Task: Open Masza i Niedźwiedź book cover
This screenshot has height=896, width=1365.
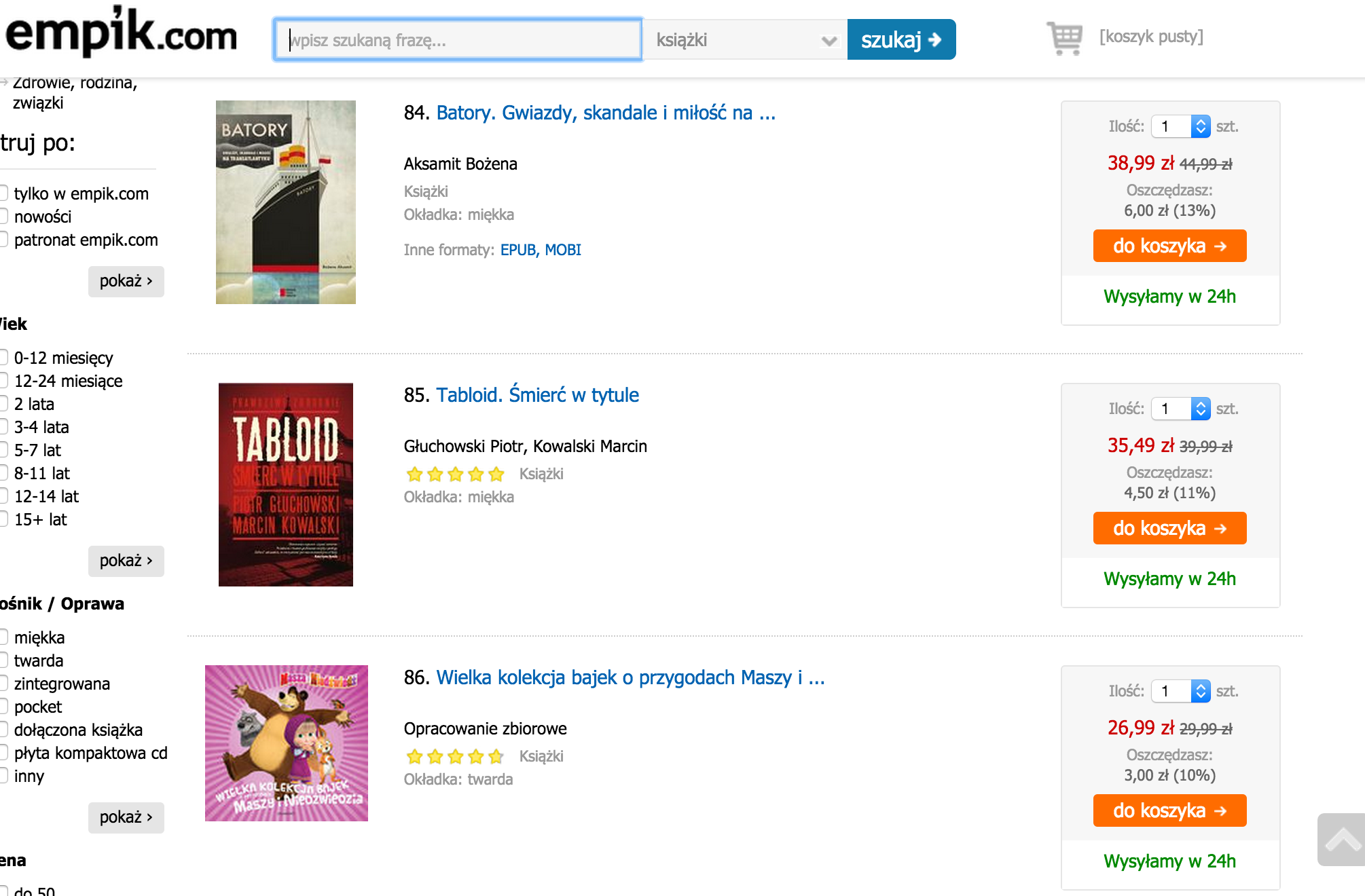Action: (287, 743)
